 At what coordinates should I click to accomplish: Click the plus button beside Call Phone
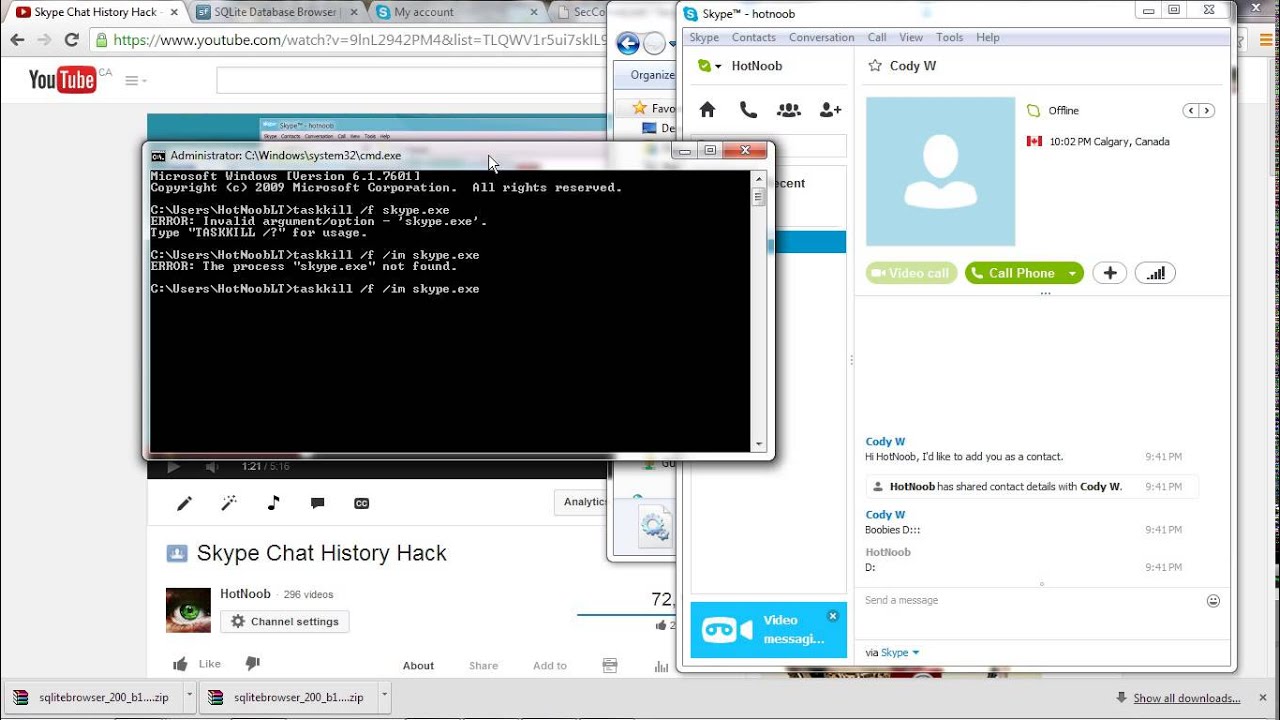pos(1110,273)
